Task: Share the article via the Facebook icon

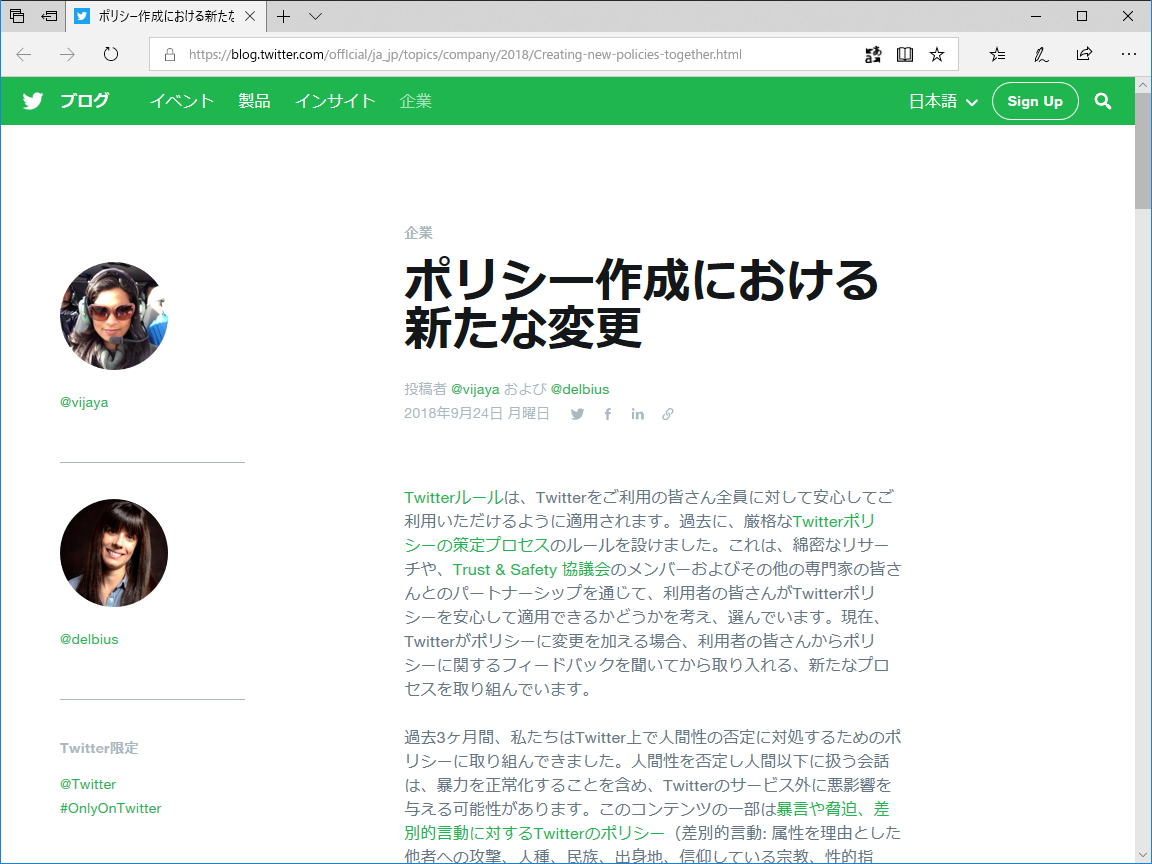Action: [x=607, y=414]
